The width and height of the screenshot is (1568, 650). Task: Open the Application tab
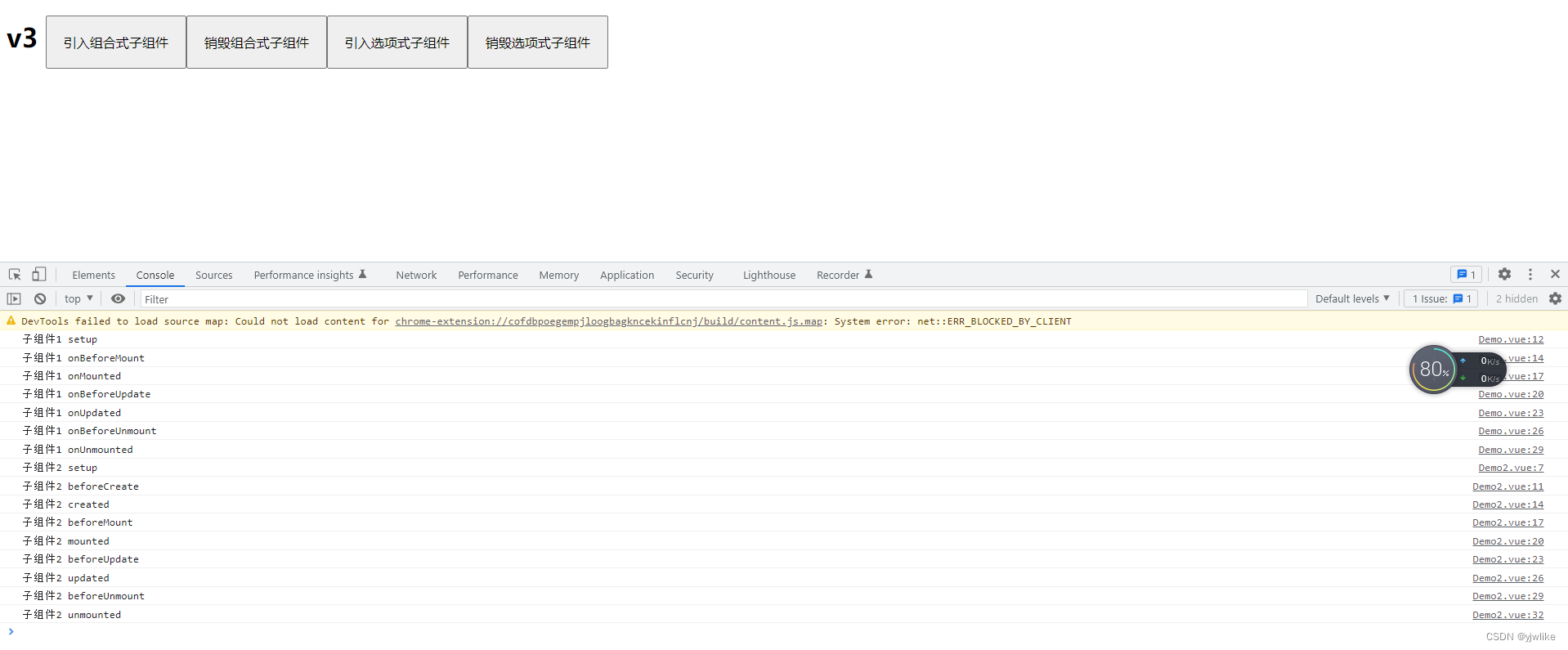pos(627,276)
